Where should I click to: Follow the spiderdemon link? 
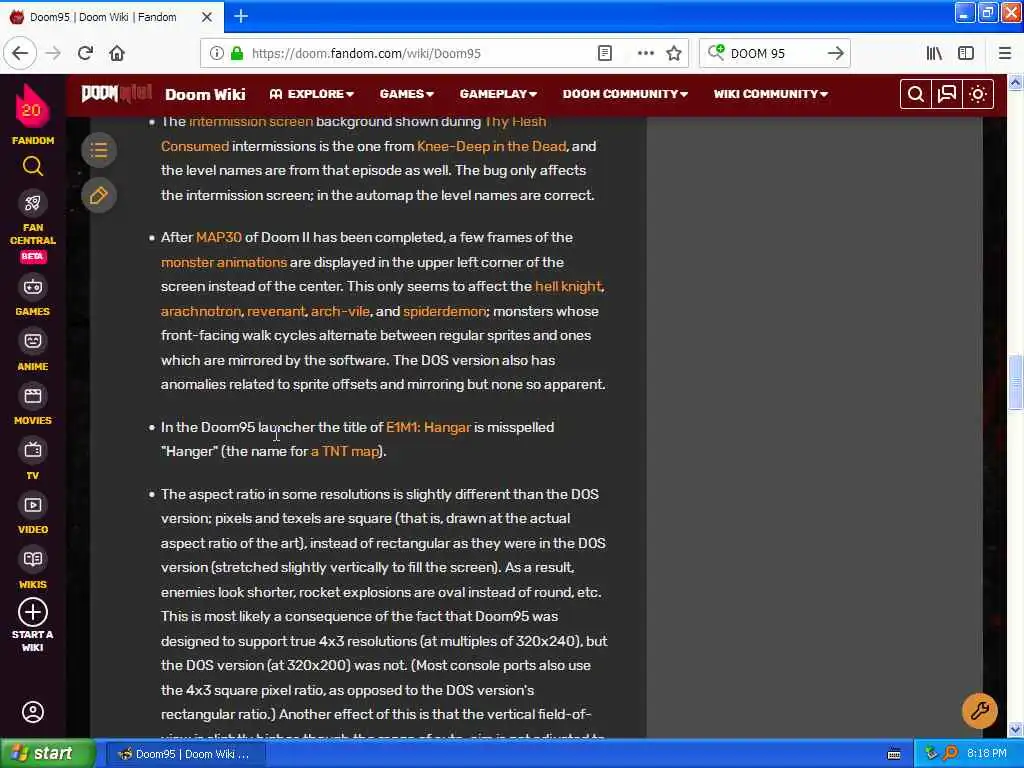[x=445, y=312]
